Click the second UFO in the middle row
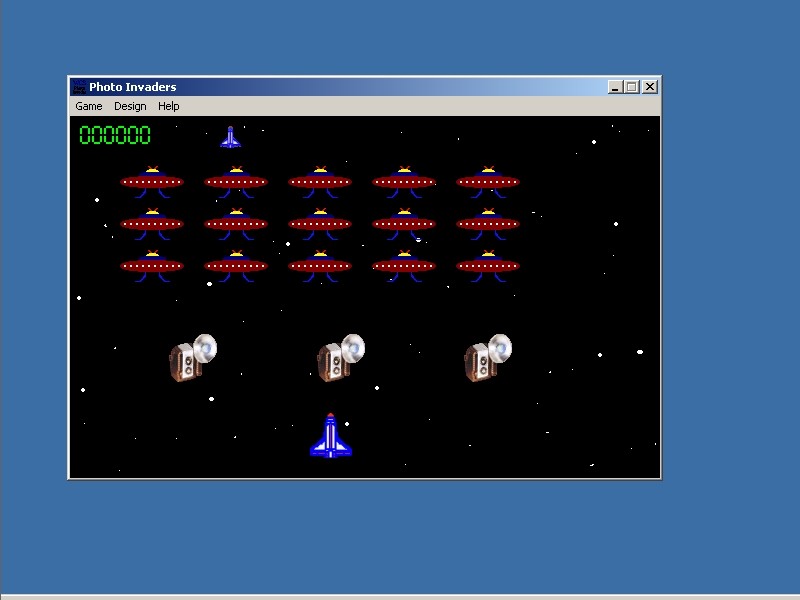800x600 pixels. tap(236, 223)
